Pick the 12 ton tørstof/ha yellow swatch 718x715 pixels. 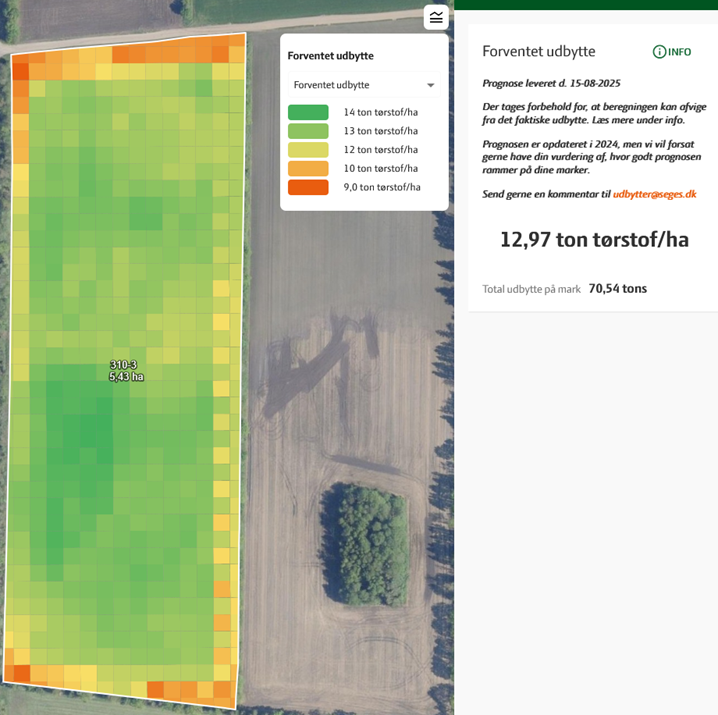(308, 150)
